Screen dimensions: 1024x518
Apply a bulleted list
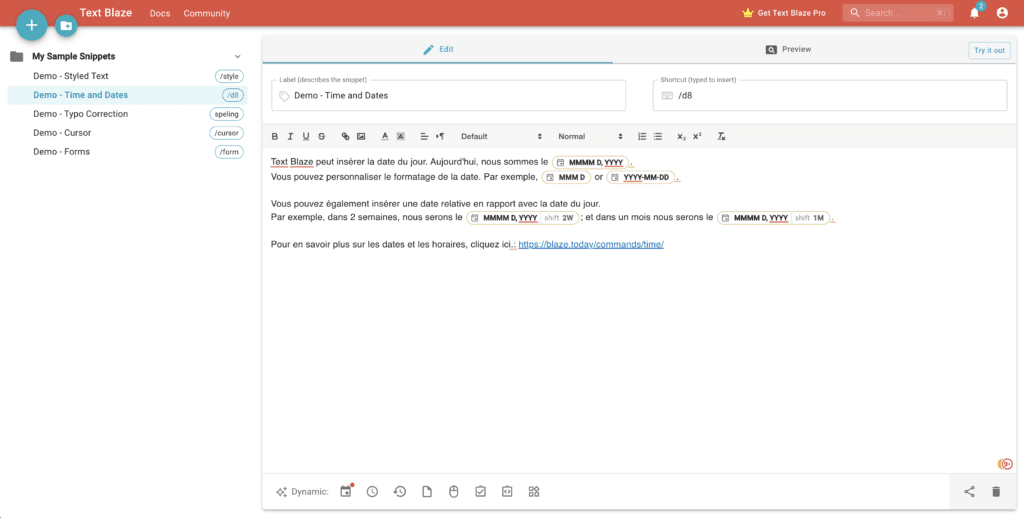(x=658, y=137)
